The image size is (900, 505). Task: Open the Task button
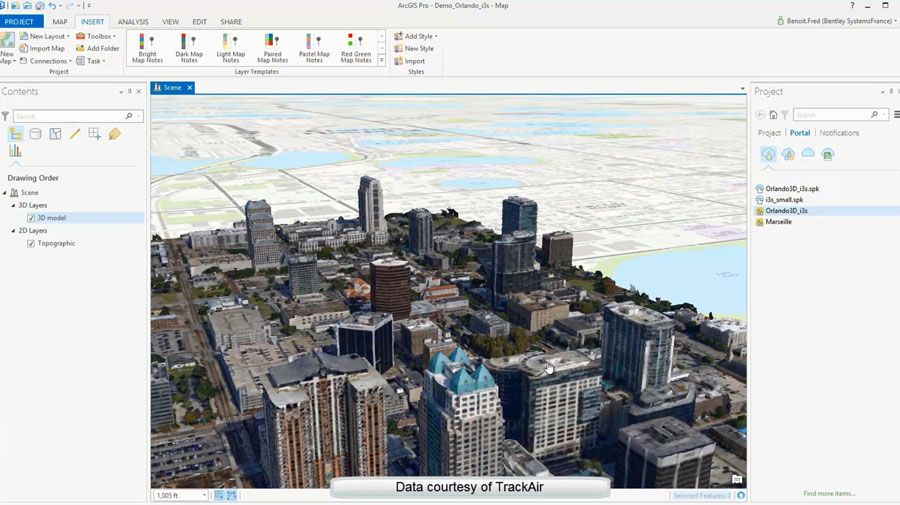tap(91, 61)
